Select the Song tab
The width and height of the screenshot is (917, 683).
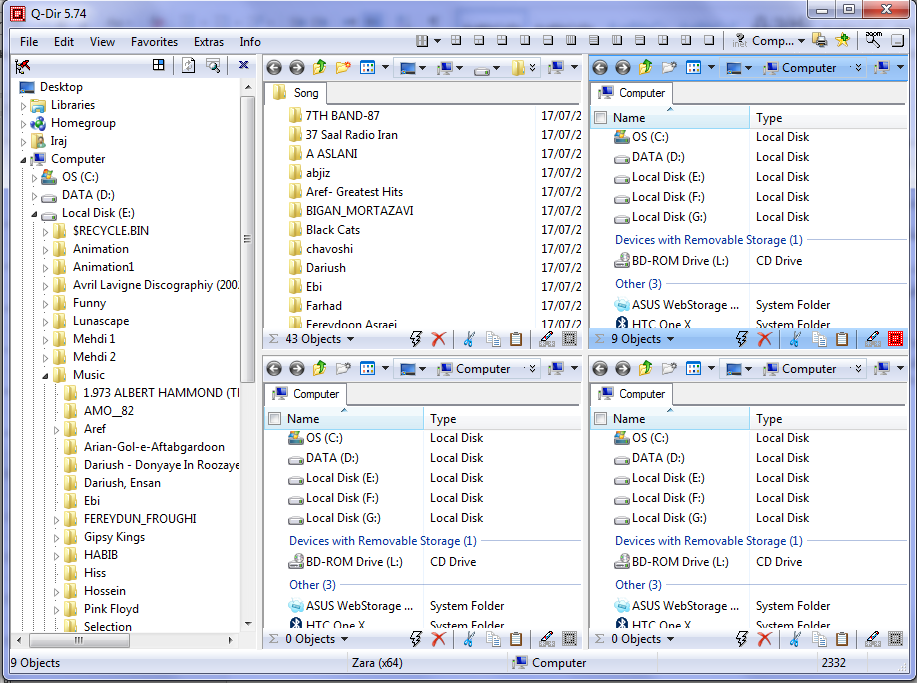pyautogui.click(x=297, y=93)
